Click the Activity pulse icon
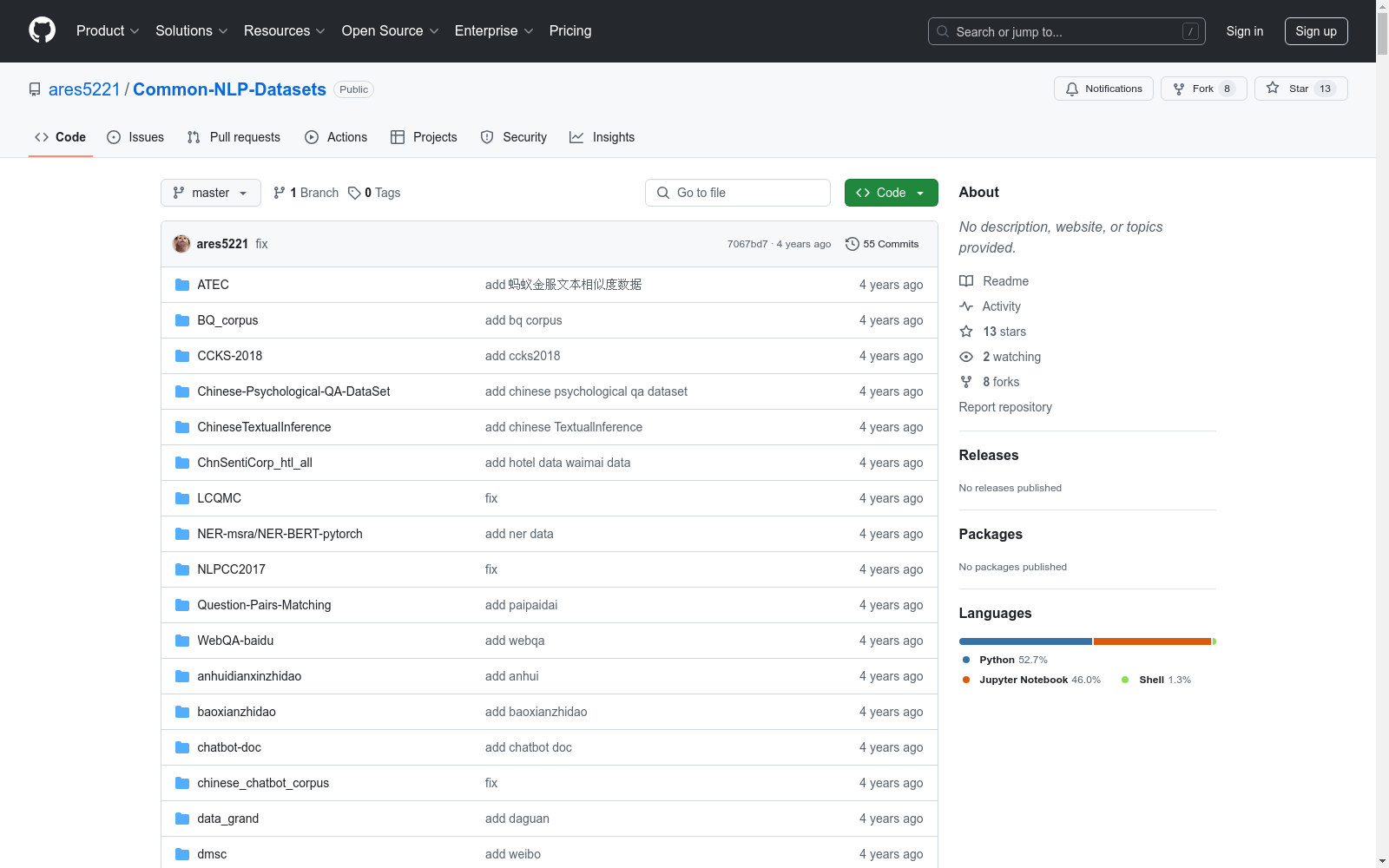The height and width of the screenshot is (868, 1389). click(x=966, y=306)
